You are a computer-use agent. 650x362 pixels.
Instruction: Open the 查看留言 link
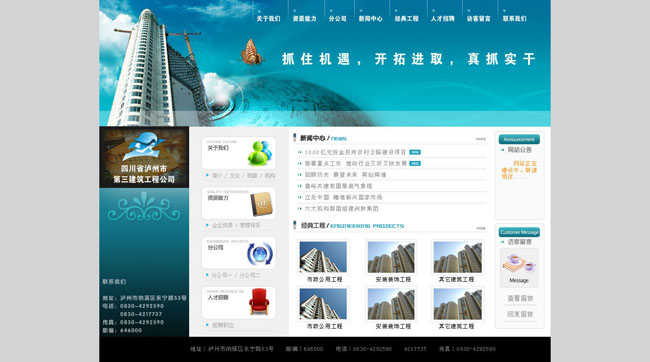520,298
